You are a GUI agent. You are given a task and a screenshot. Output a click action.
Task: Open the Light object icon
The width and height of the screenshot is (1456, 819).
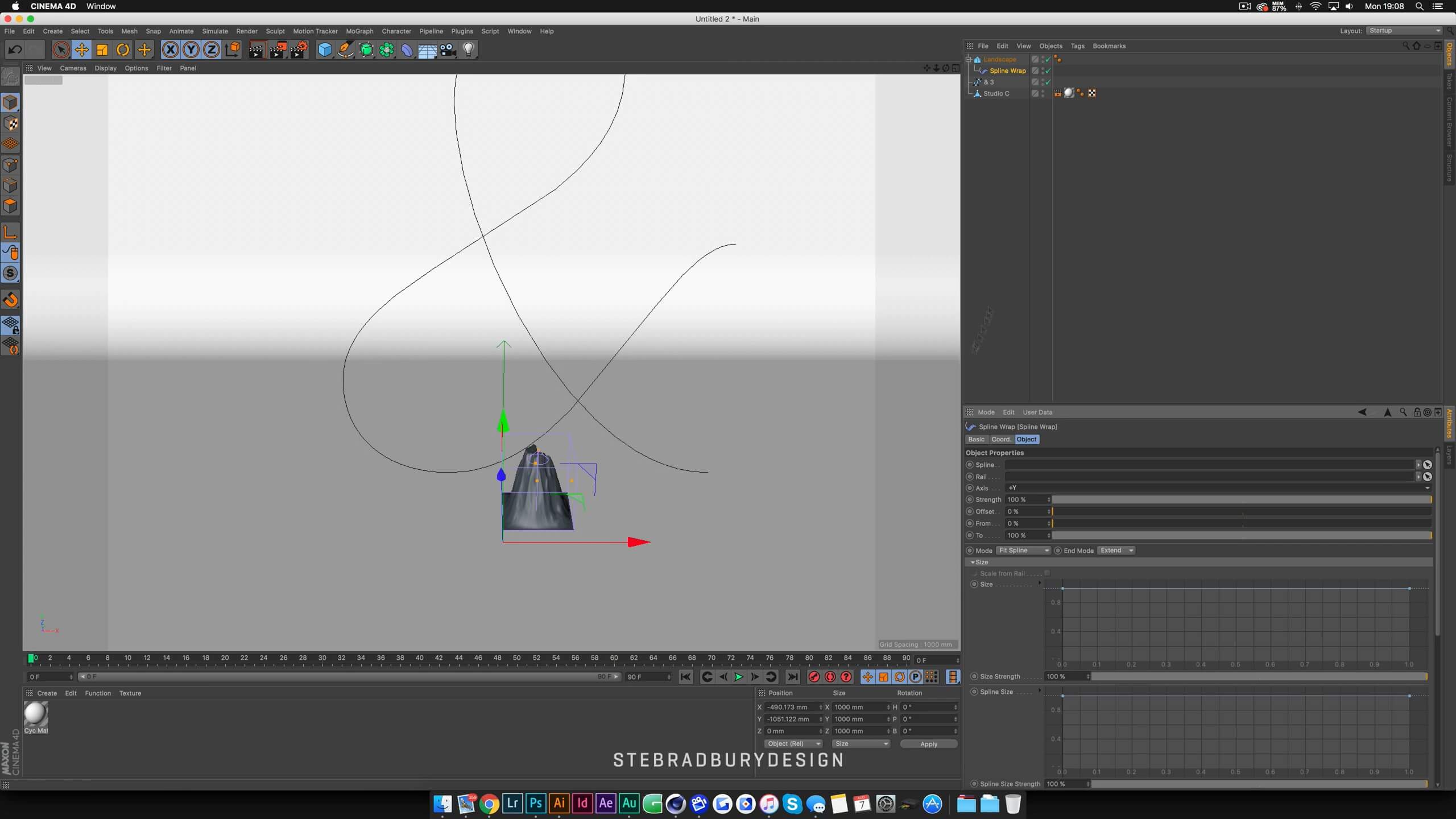469,50
